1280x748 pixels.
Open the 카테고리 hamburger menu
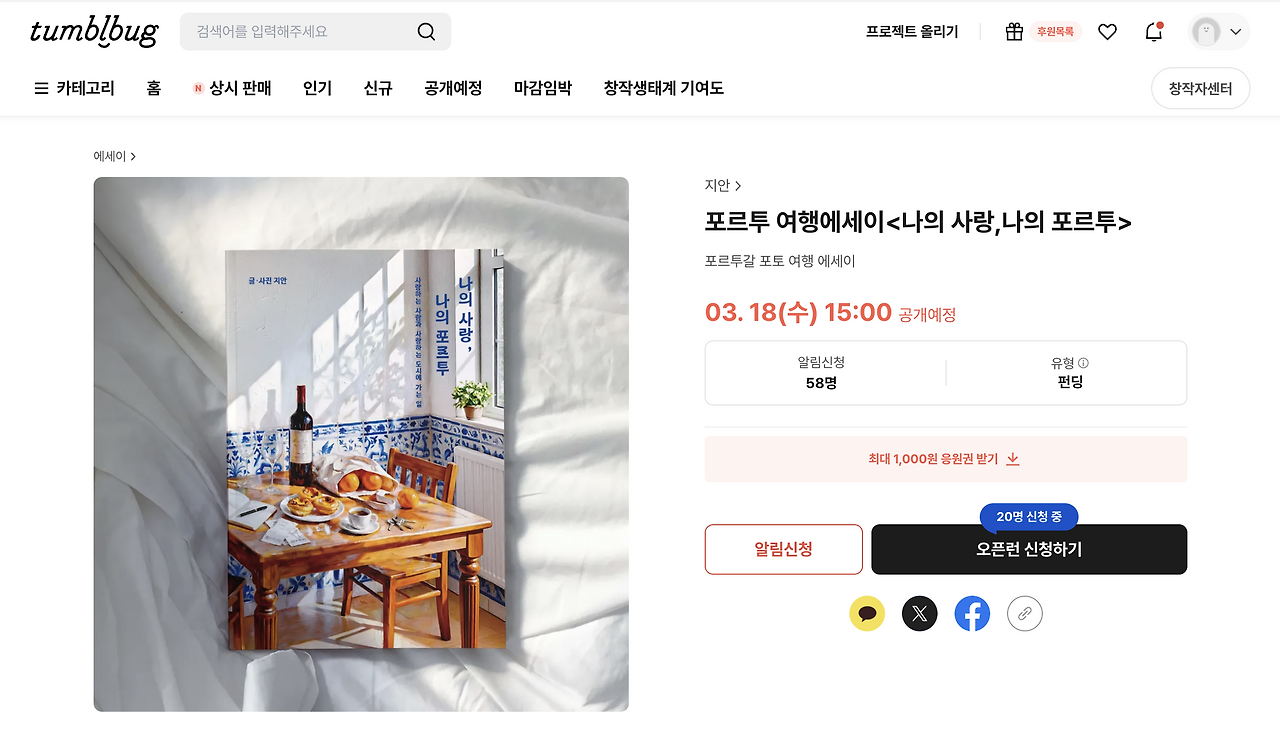coord(74,88)
